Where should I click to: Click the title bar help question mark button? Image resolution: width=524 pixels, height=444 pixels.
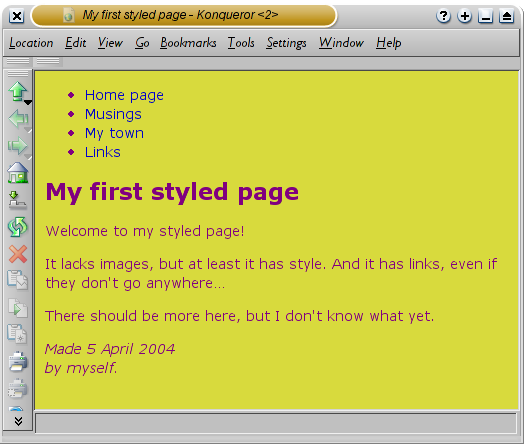pos(443,16)
